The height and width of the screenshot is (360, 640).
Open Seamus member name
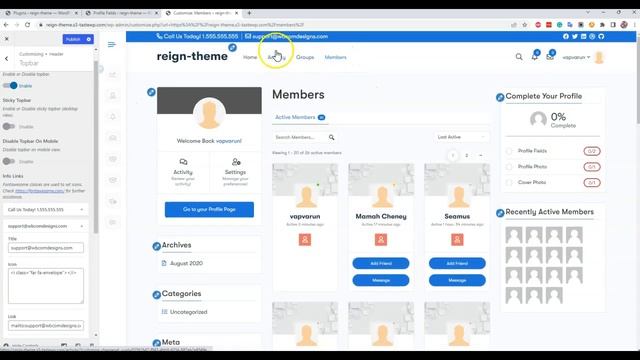457,216
